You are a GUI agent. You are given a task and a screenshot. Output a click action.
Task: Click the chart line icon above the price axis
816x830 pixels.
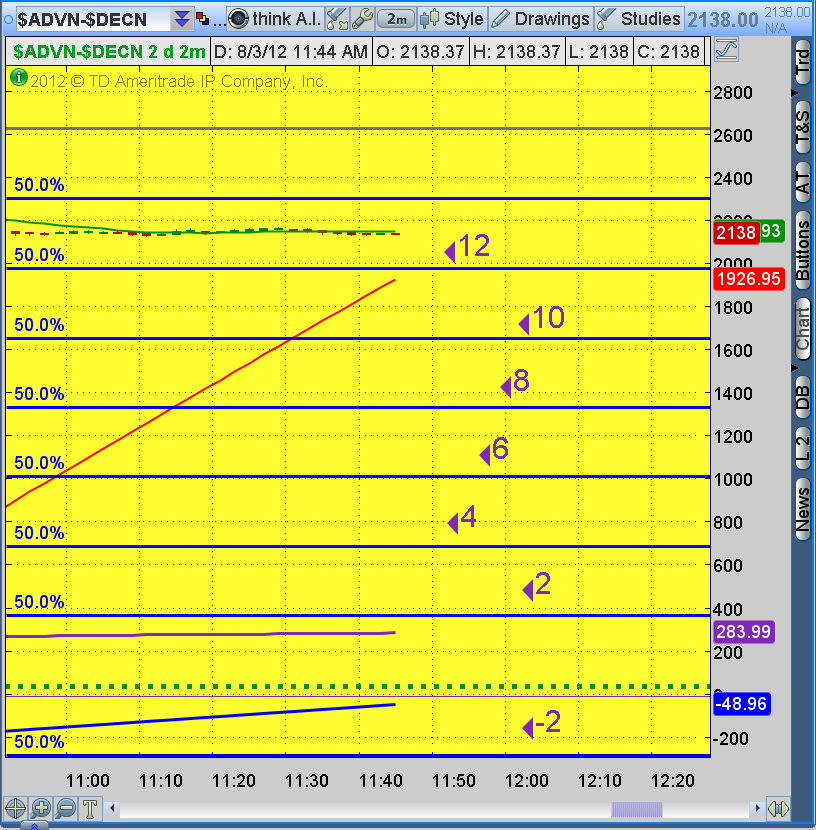tap(726, 50)
